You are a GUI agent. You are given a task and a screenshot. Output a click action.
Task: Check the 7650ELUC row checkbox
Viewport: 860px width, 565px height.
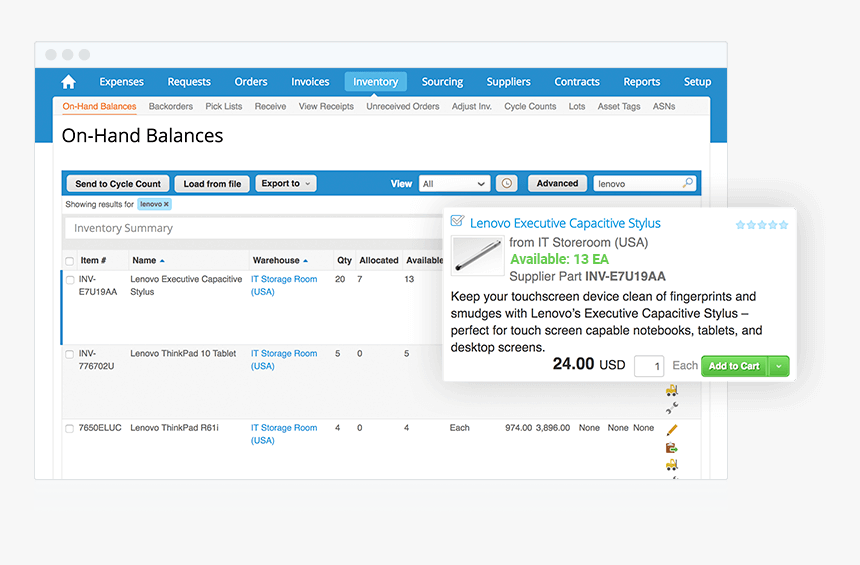(x=70, y=428)
